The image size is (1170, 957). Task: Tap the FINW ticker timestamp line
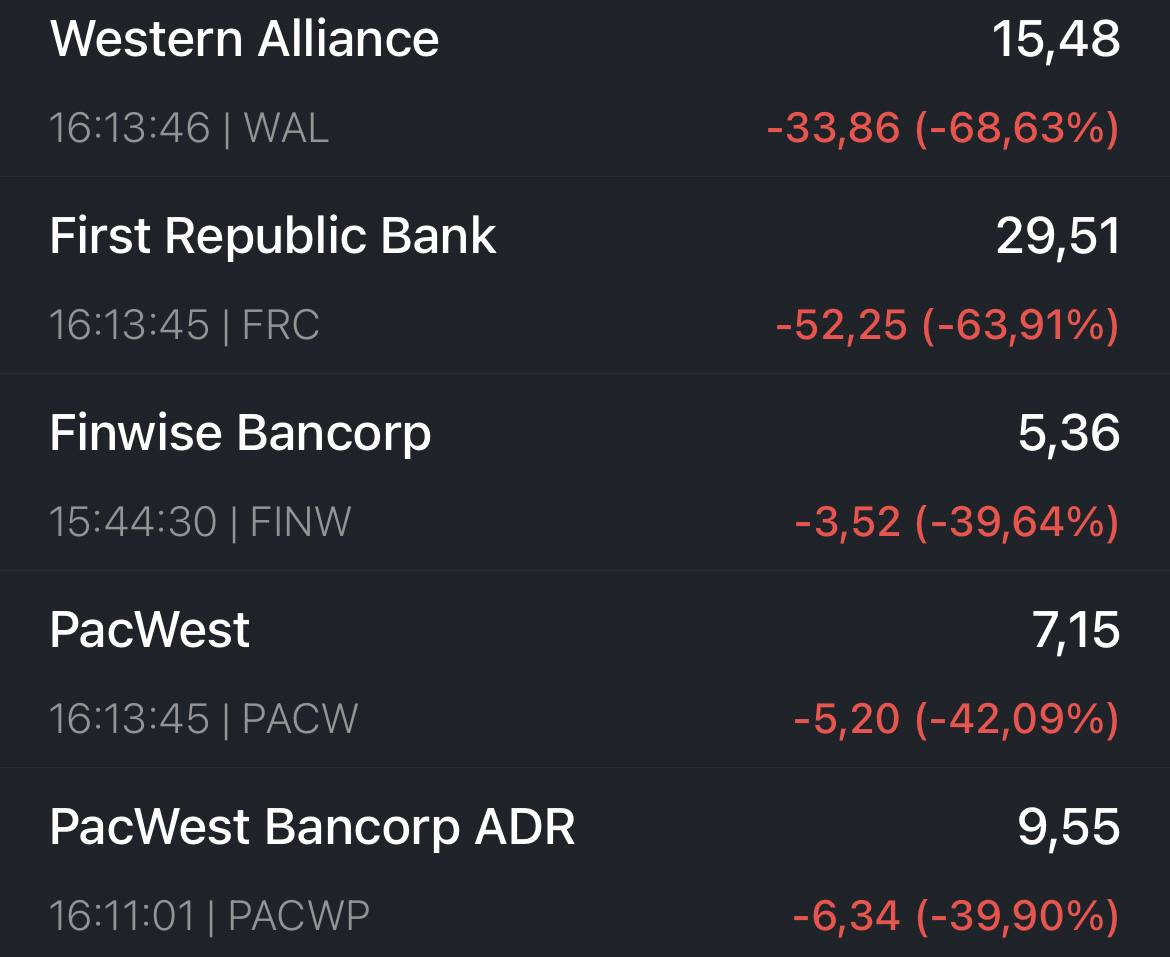(200, 521)
